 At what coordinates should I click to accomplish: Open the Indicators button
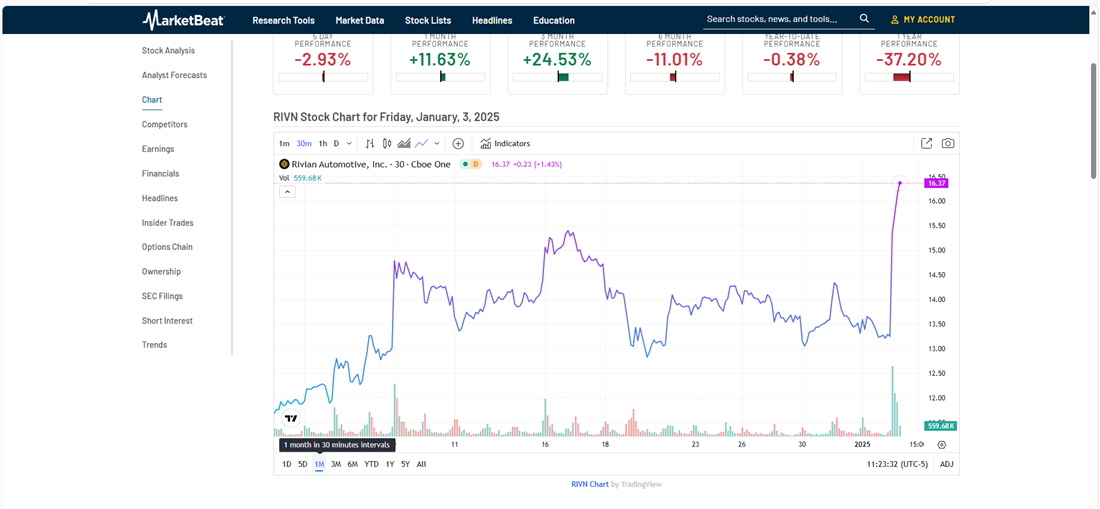(505, 144)
